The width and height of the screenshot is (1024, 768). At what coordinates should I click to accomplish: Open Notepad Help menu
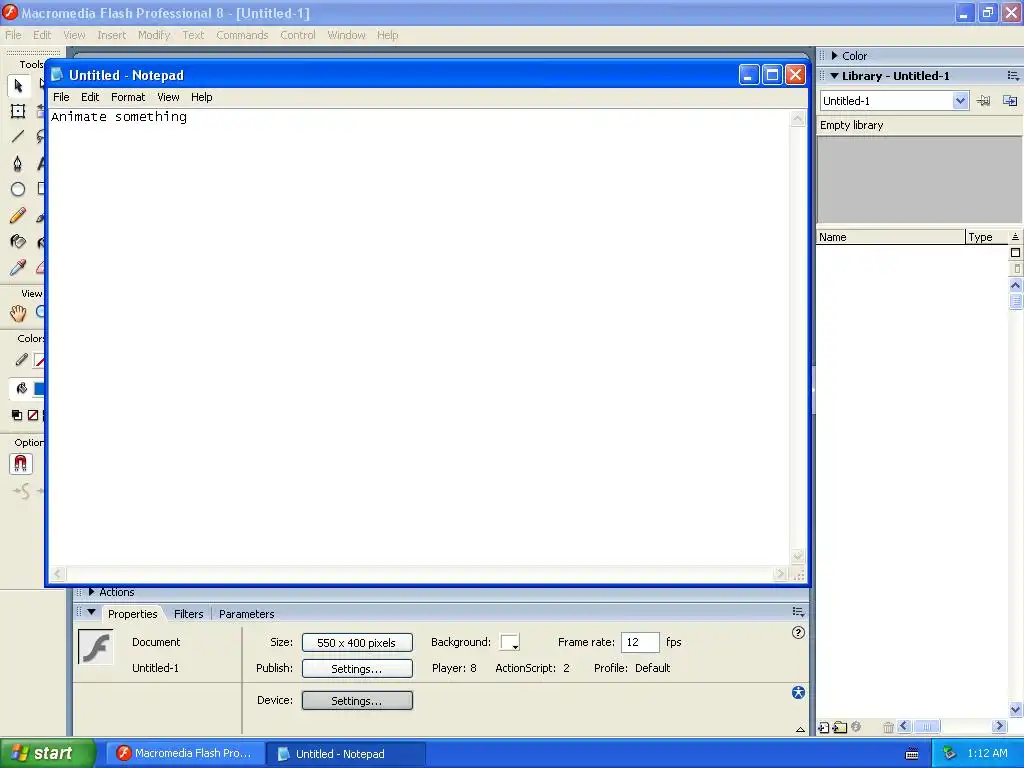pos(202,97)
